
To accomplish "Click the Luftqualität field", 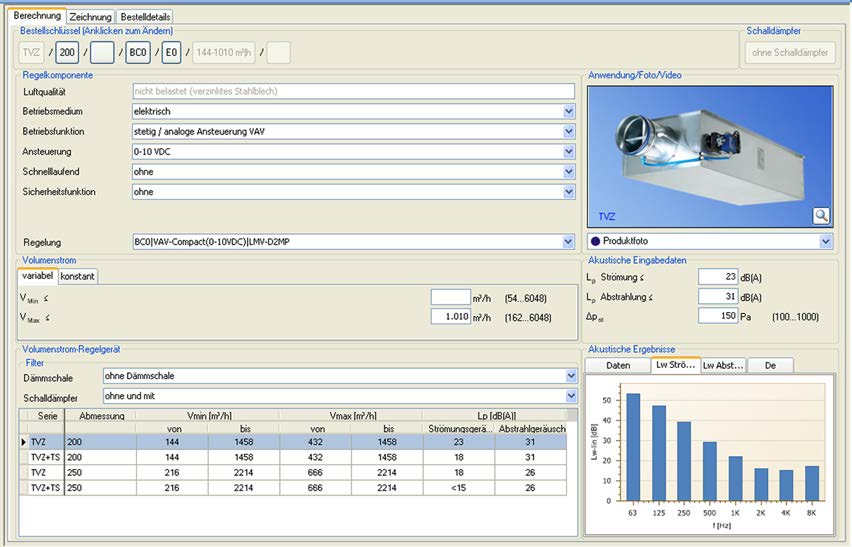I will coord(353,91).
